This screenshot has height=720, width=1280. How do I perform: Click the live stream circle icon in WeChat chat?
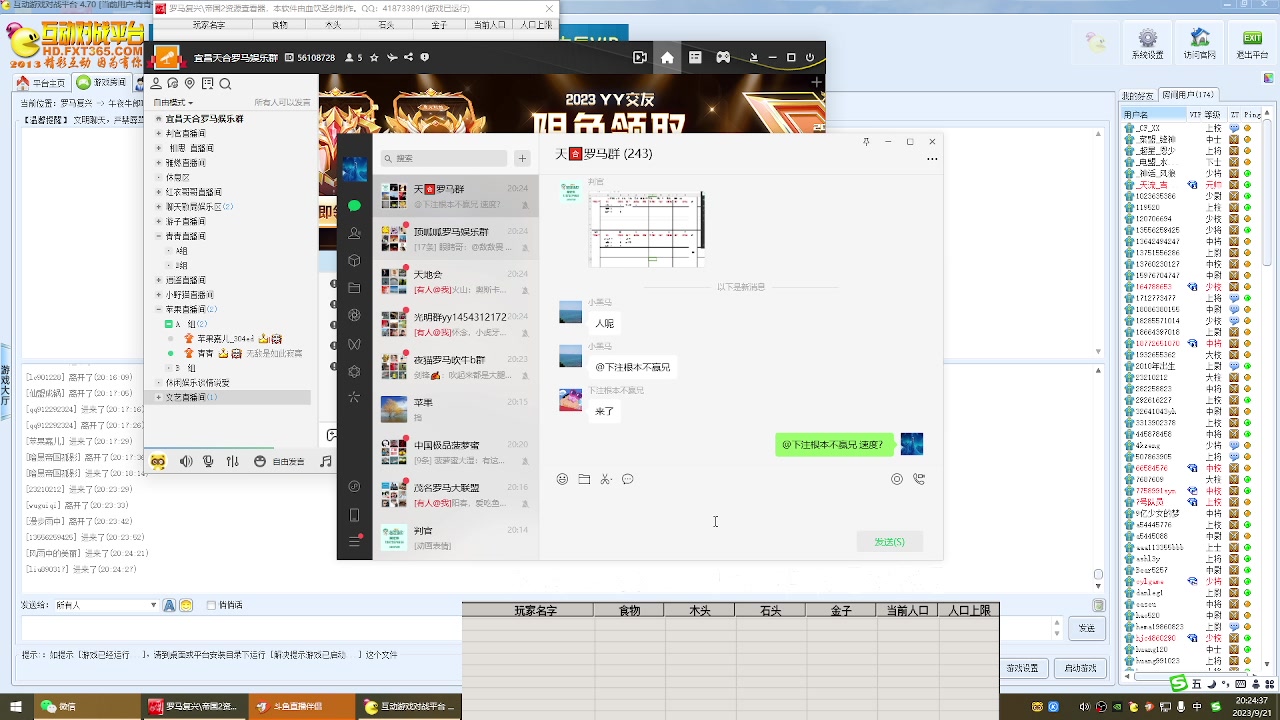tap(897, 479)
